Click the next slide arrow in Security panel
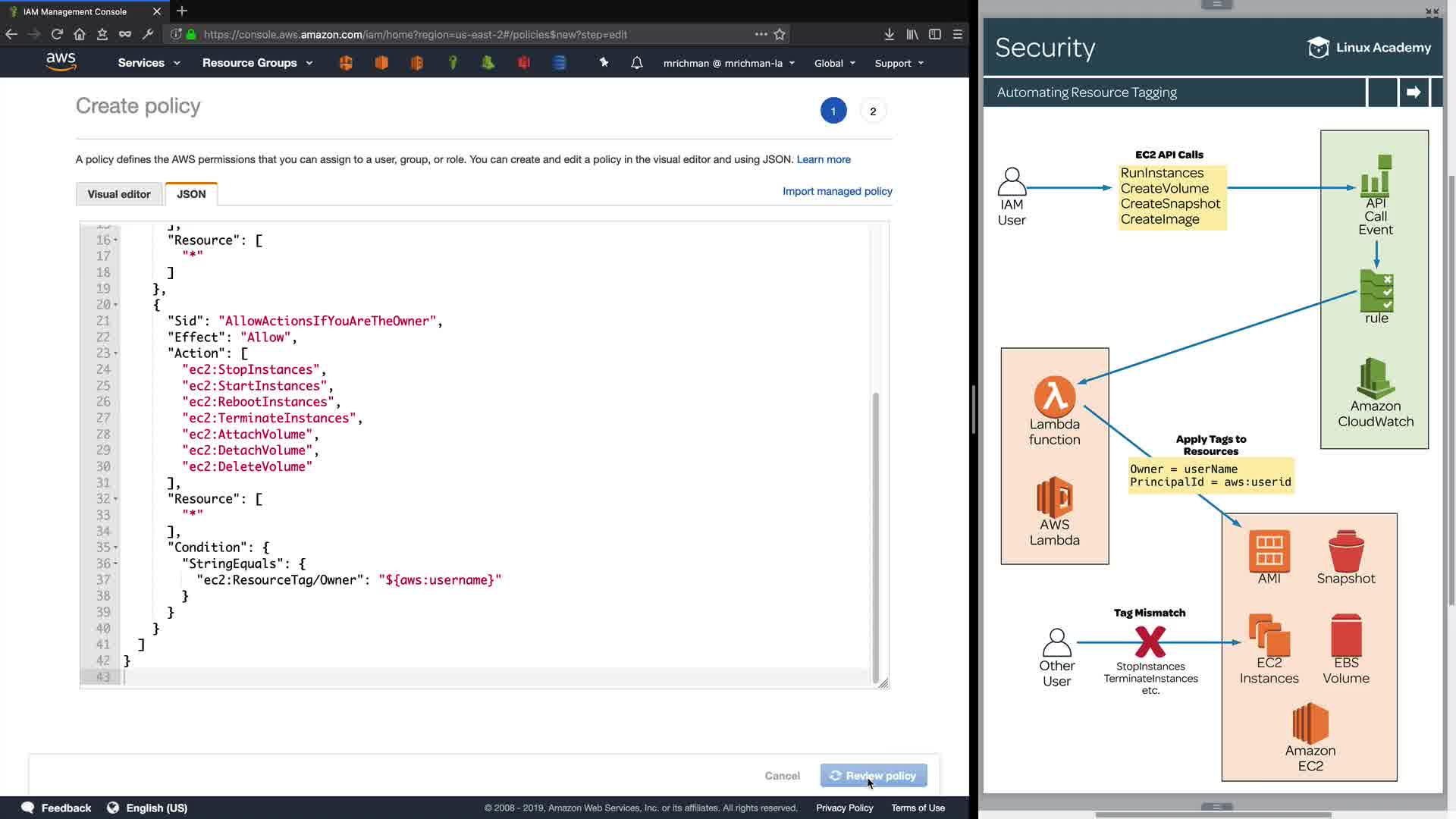This screenshot has width=1456, height=819. 1414,93
